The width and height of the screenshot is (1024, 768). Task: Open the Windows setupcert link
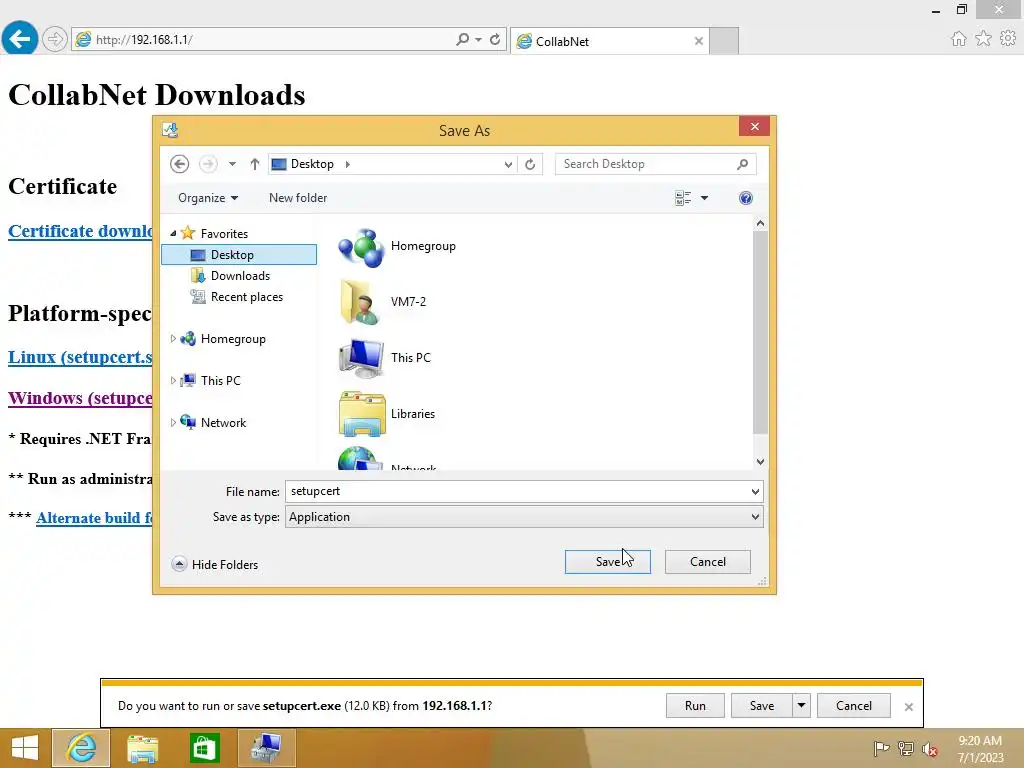coord(80,398)
